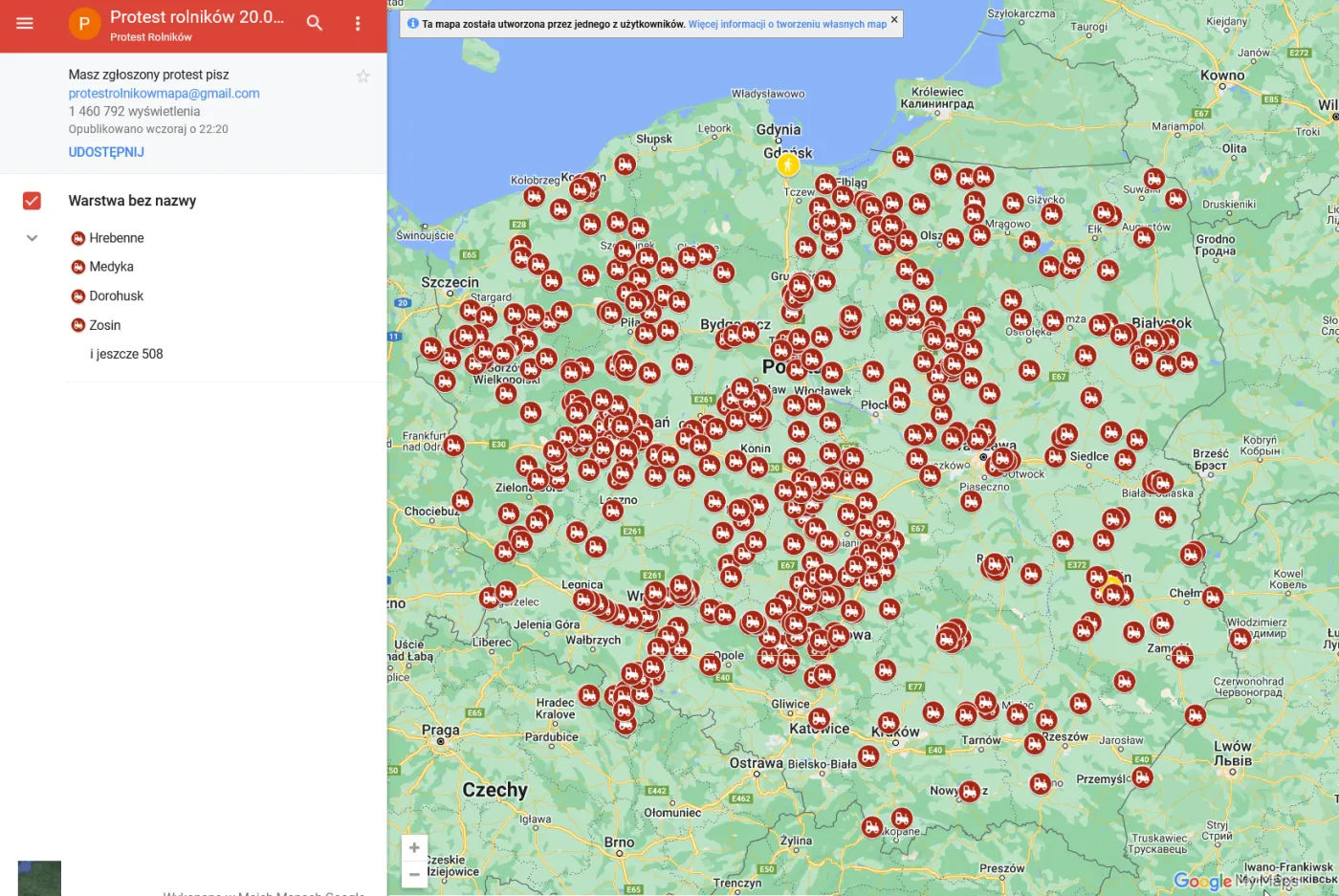Star the Protest rolników map
Screen dimensions: 1339x896
pos(363,76)
